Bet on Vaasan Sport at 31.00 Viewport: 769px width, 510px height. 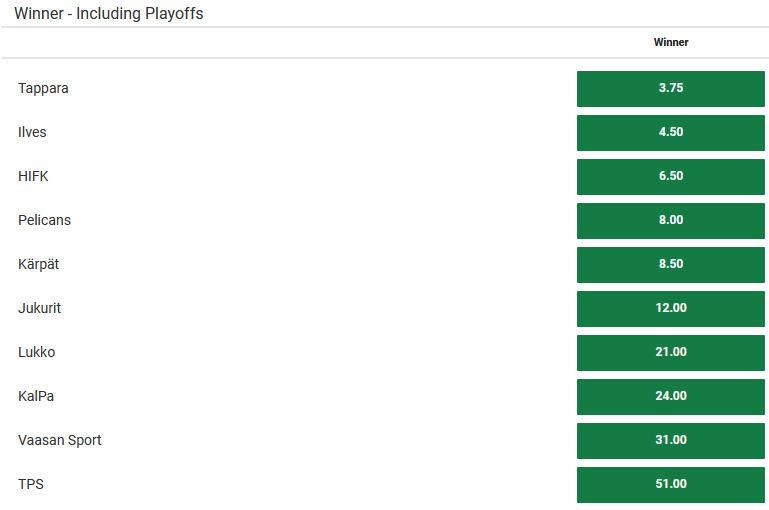click(x=671, y=440)
